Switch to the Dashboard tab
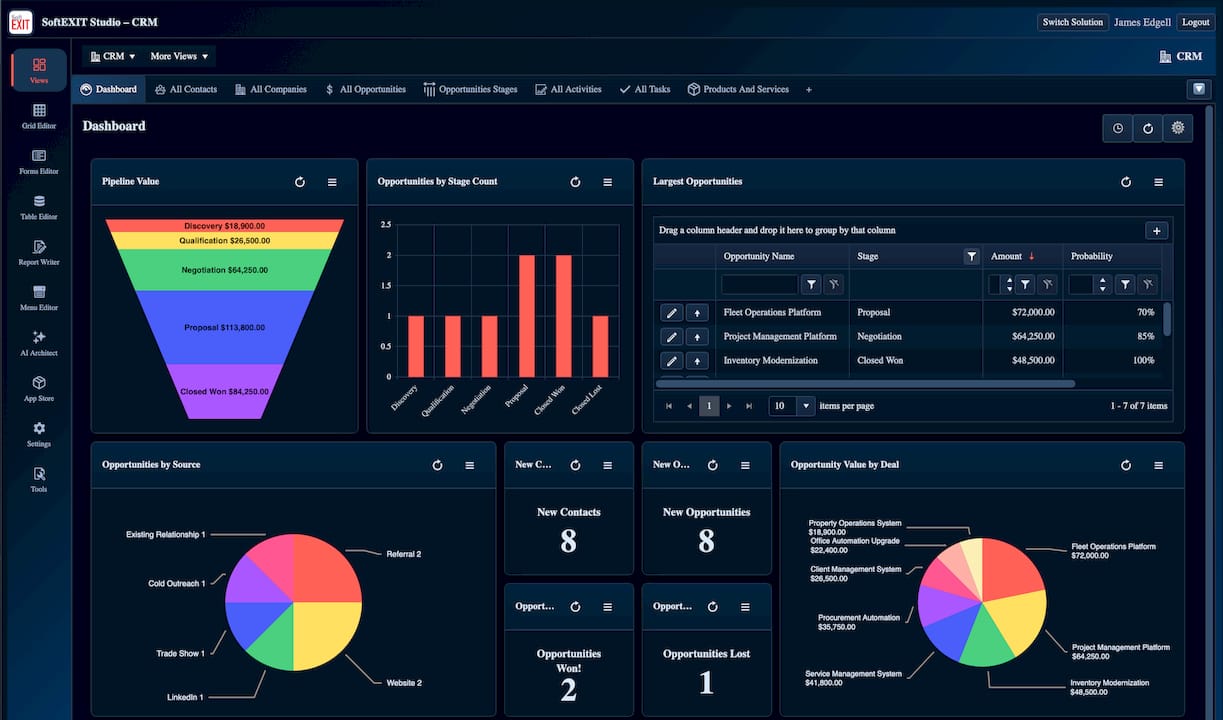 coord(108,89)
